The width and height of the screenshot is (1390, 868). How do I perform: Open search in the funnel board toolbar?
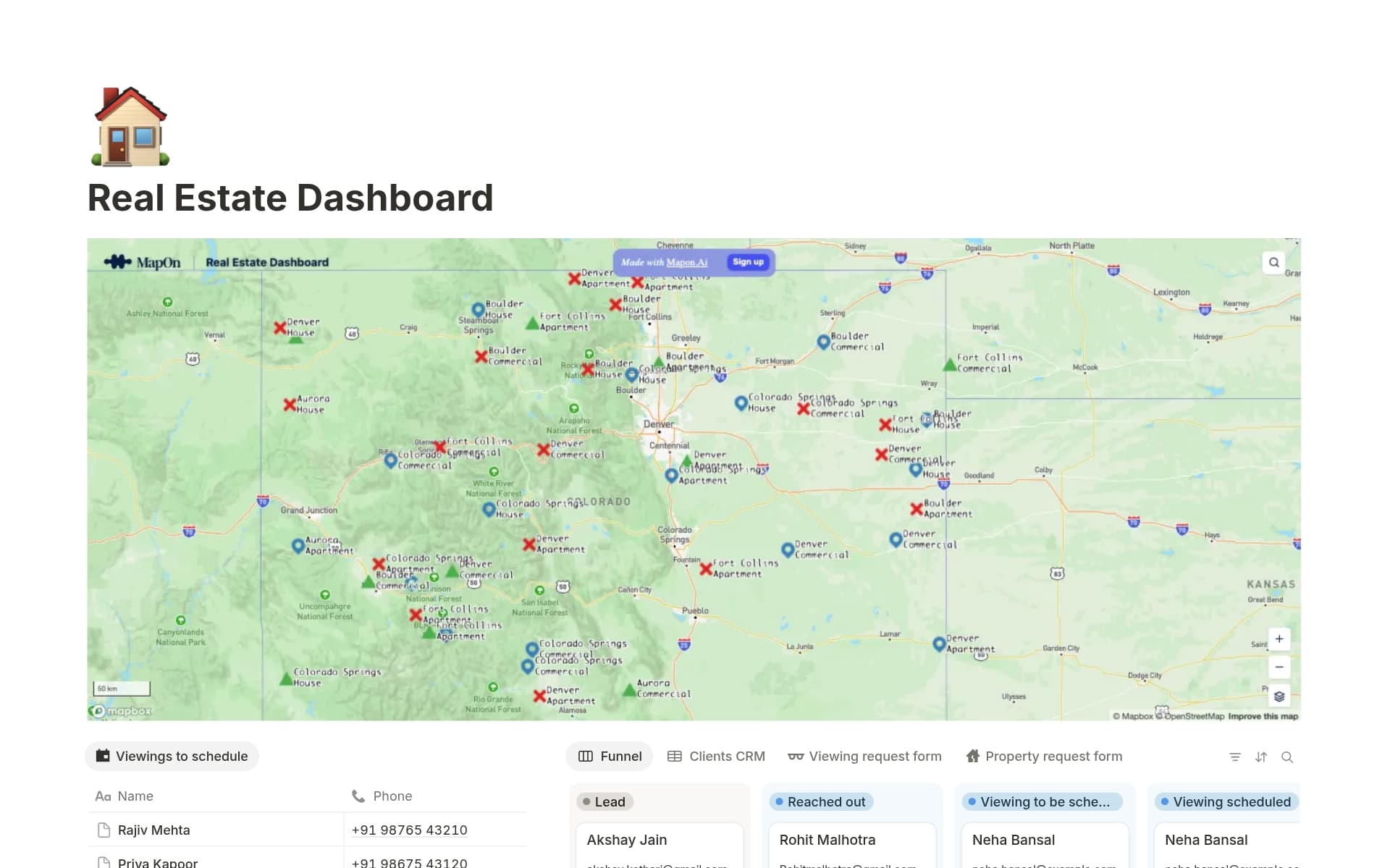pyautogui.click(x=1288, y=757)
